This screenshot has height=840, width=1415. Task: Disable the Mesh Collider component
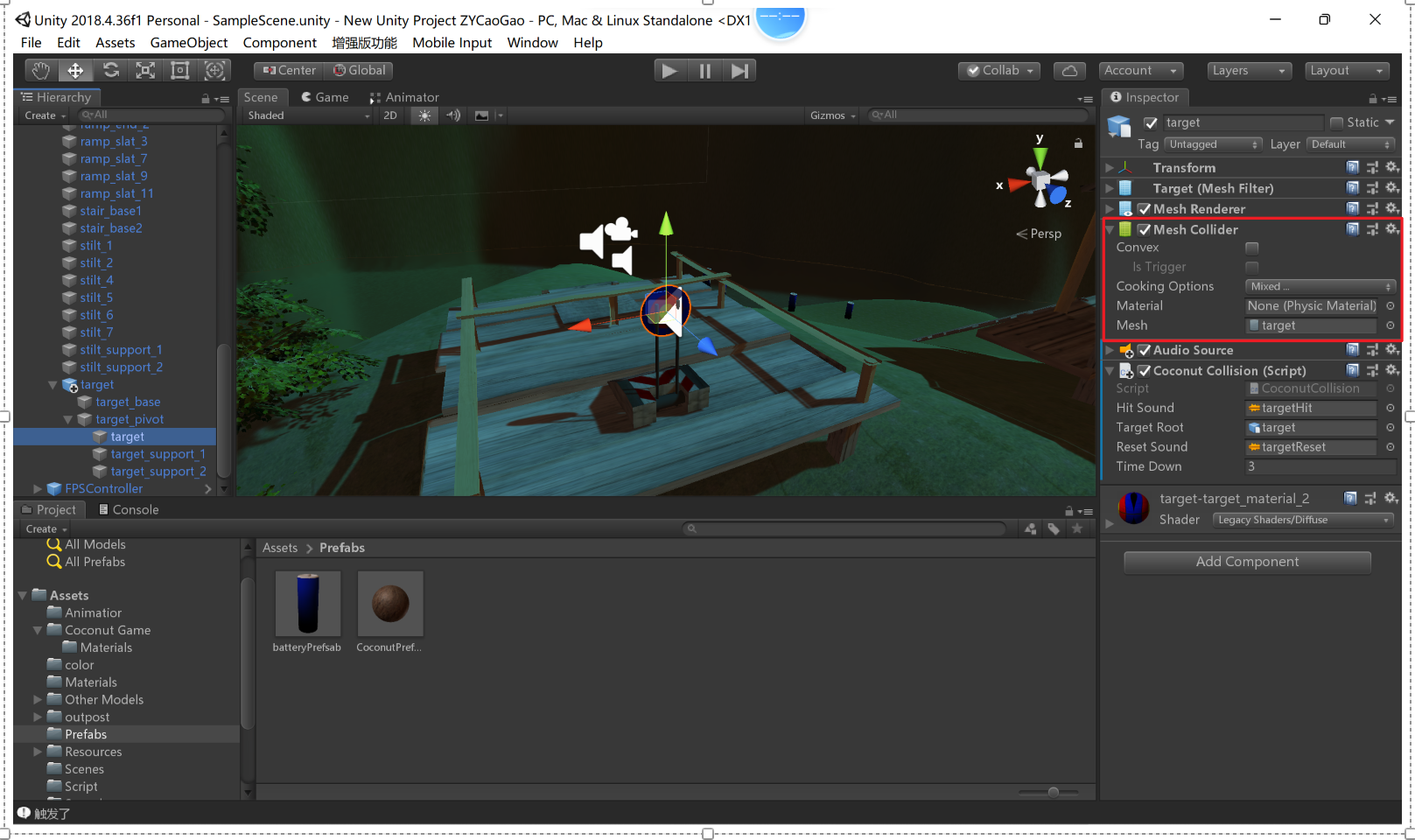(x=1145, y=229)
